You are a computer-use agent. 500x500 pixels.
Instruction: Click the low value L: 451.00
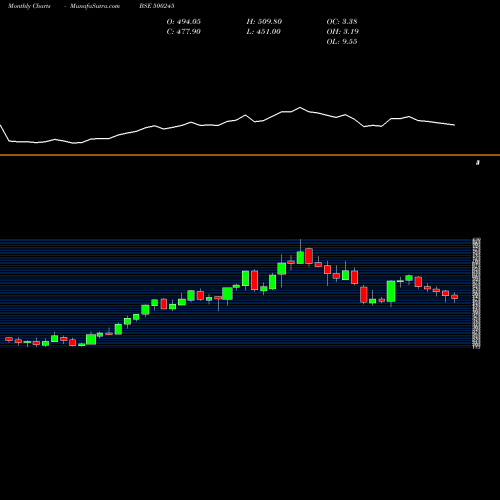coord(264,32)
